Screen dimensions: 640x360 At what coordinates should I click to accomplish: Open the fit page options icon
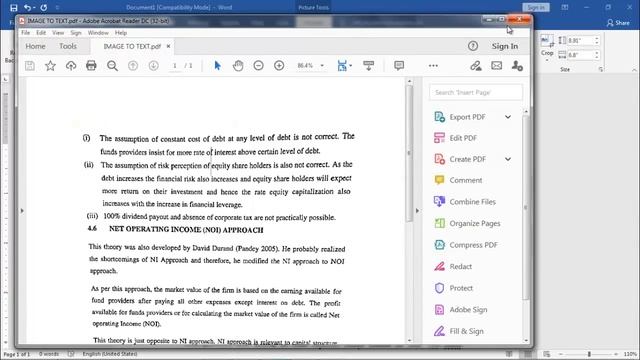tap(342, 66)
